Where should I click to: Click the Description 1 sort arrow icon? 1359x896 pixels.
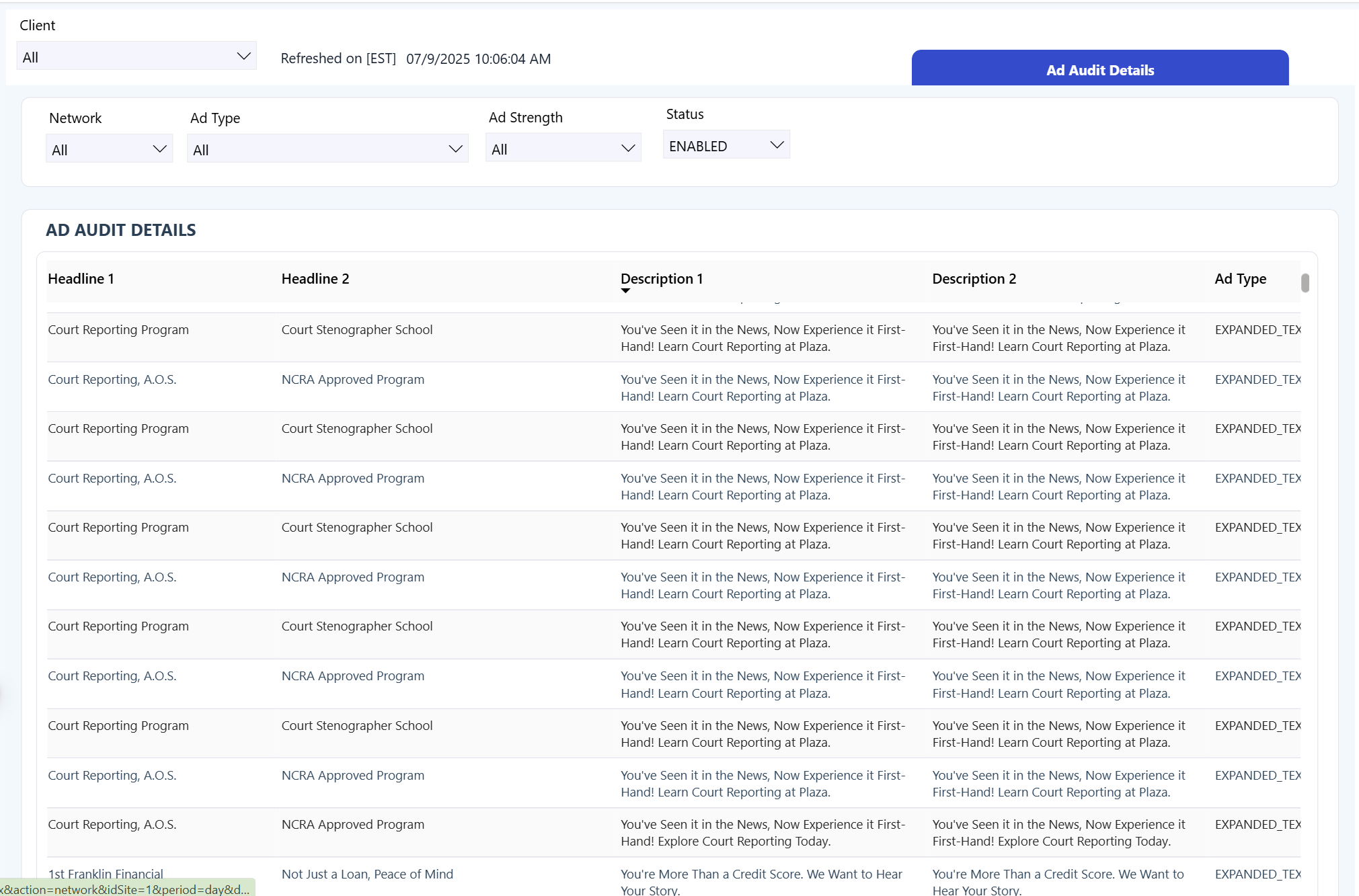(x=625, y=291)
